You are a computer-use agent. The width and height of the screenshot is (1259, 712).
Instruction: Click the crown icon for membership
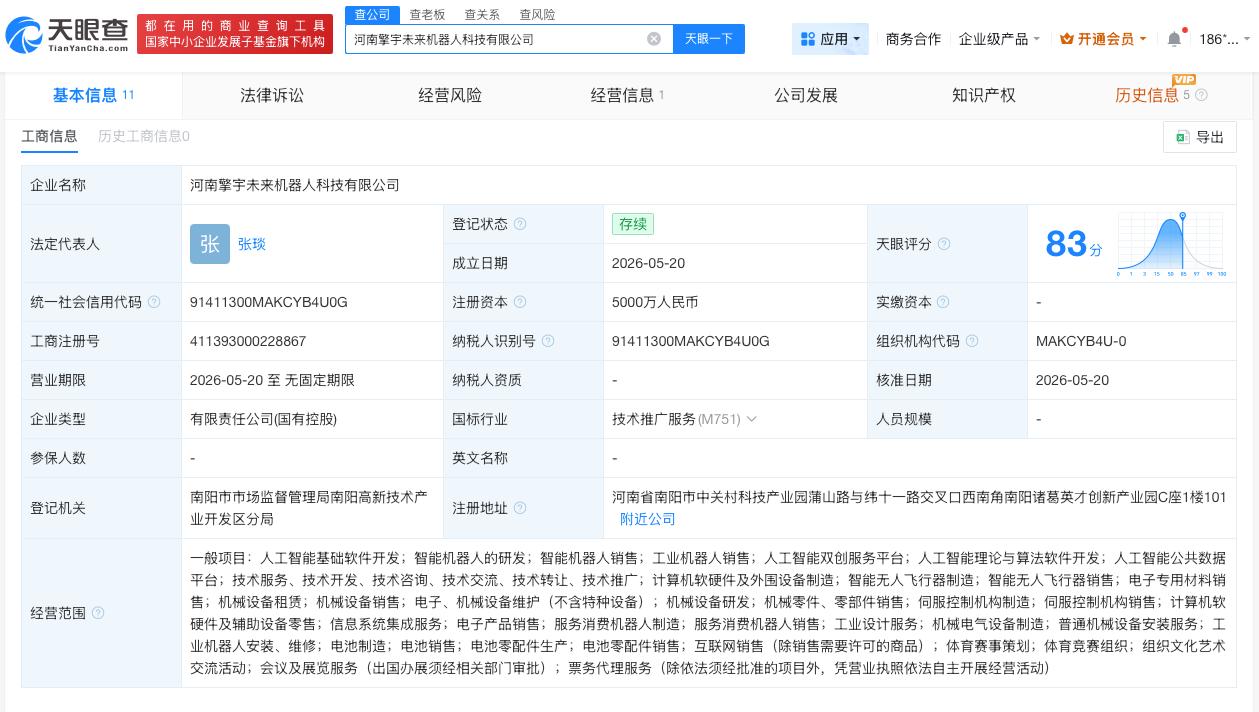point(1066,39)
